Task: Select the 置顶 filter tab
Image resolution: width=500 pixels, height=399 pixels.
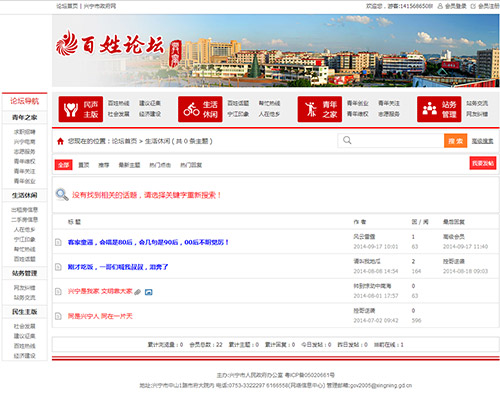Action: [84, 165]
